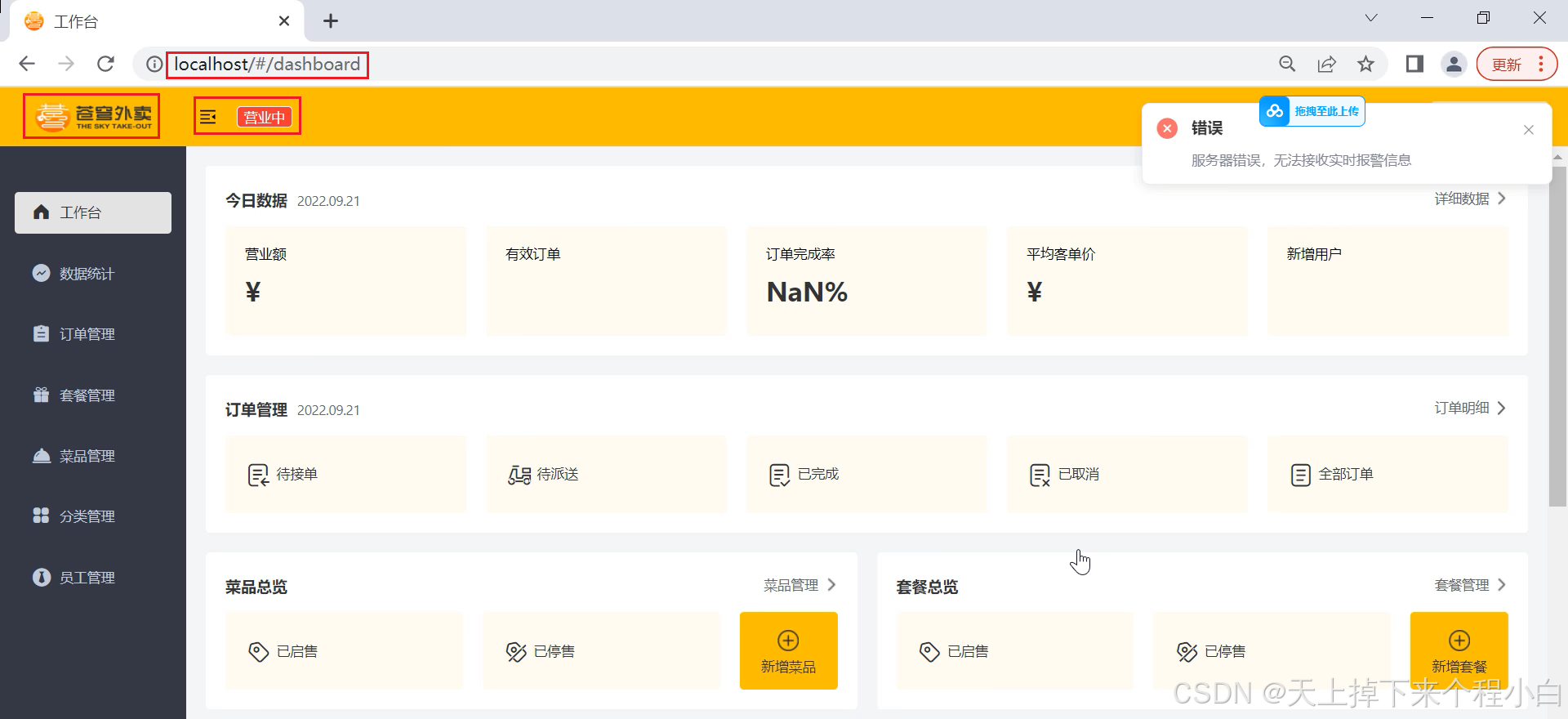The image size is (1568, 719).
Task: Click 已停售 in 套餐总览
Action: pos(1272,651)
